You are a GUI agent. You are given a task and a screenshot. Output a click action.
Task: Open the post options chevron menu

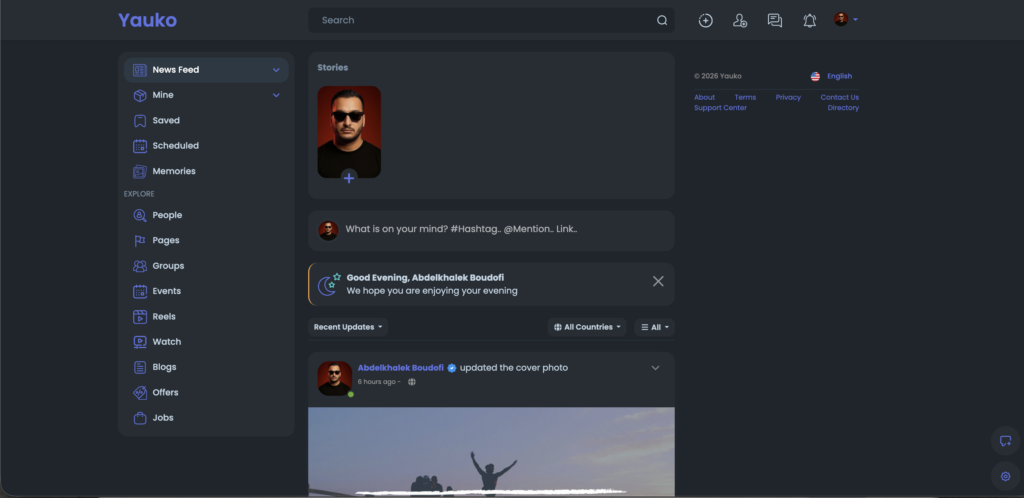pyautogui.click(x=656, y=368)
